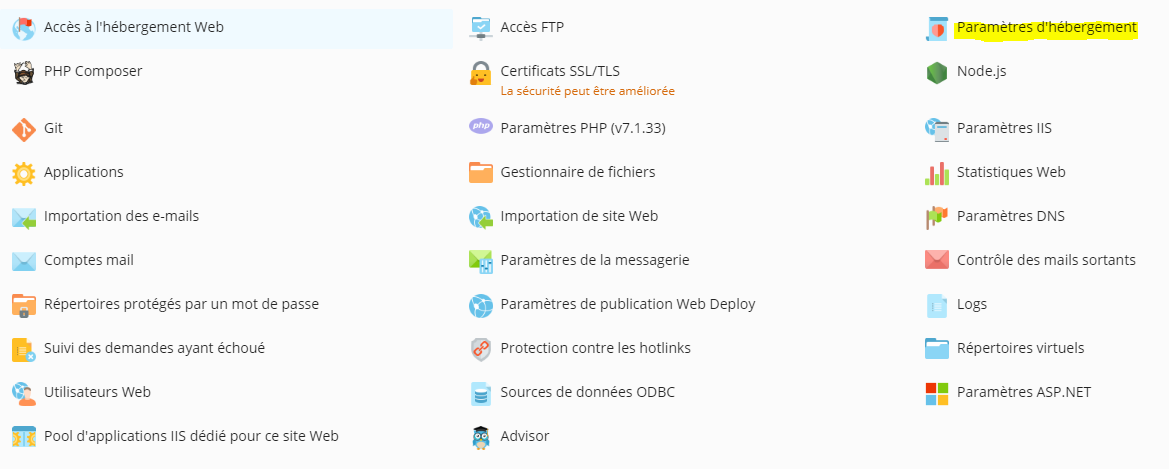This screenshot has width=1169, height=469.
Task: Click the security improvement warning text
Action: point(587,91)
